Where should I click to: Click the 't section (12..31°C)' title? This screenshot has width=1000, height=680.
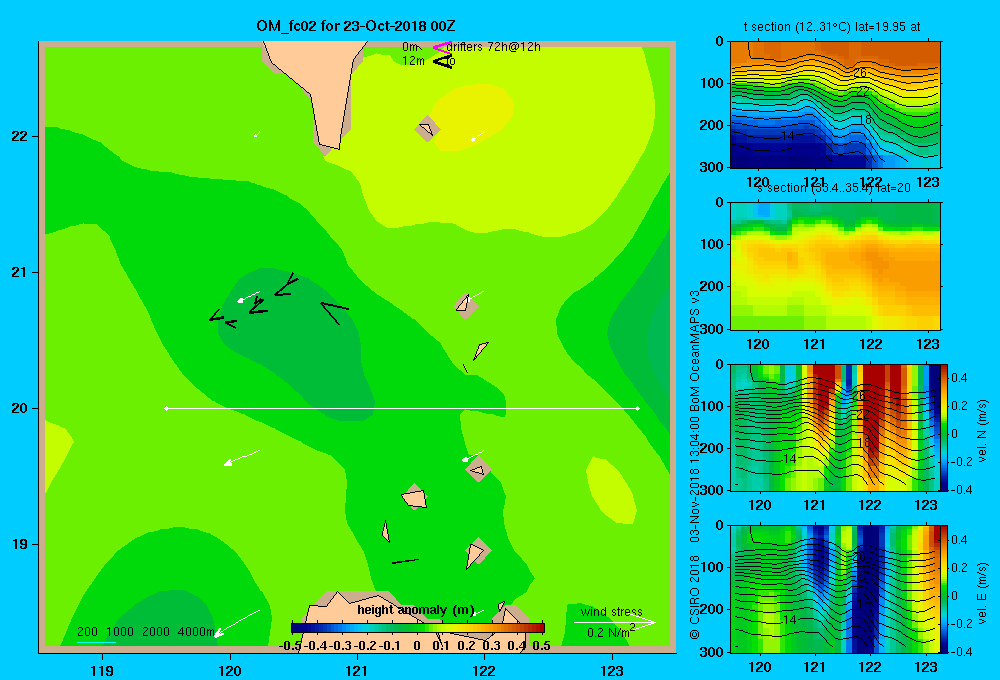pos(832,27)
